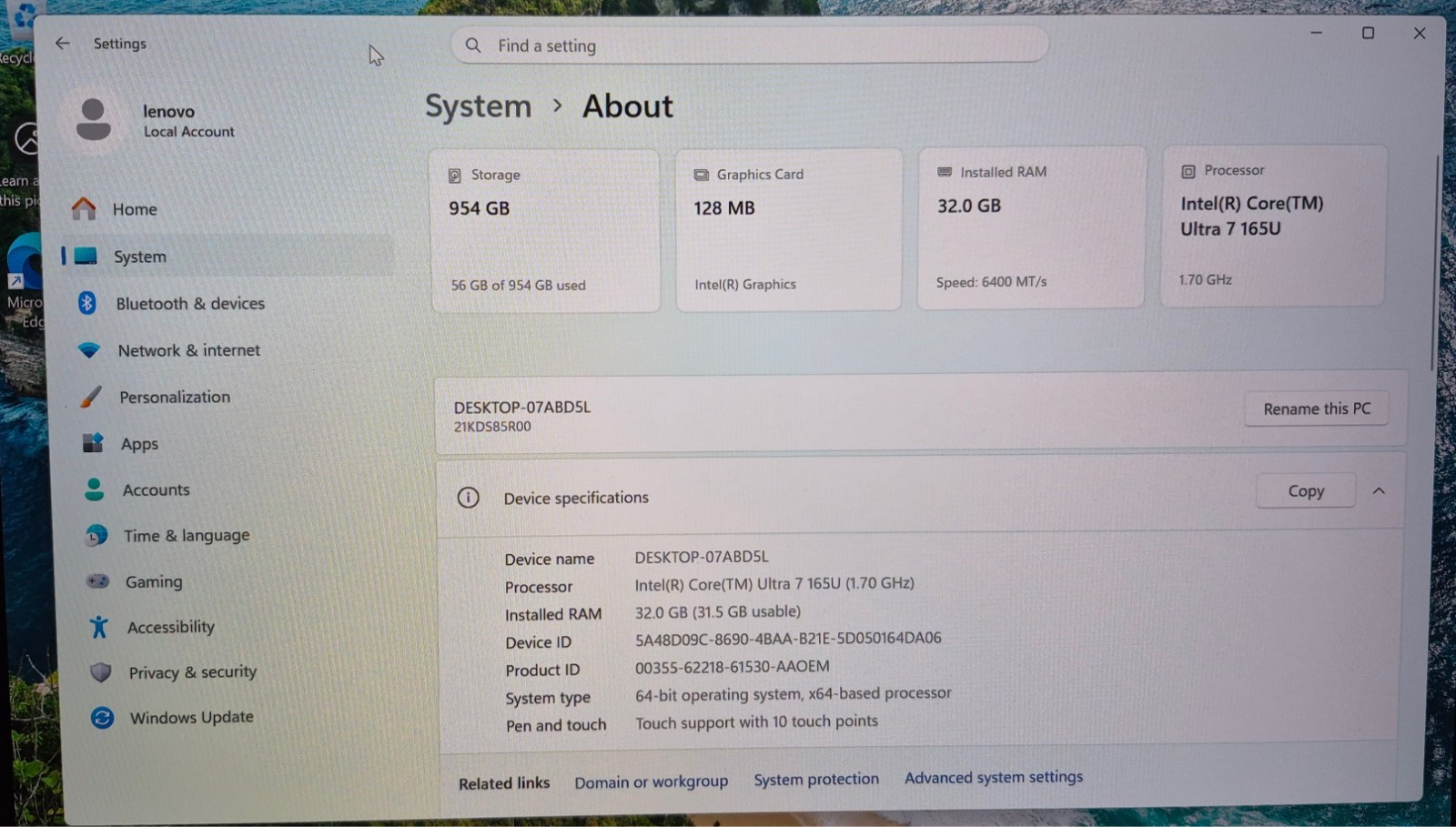Click the back arrow in Settings
The width and height of the screenshot is (1456, 827).
coord(61,43)
